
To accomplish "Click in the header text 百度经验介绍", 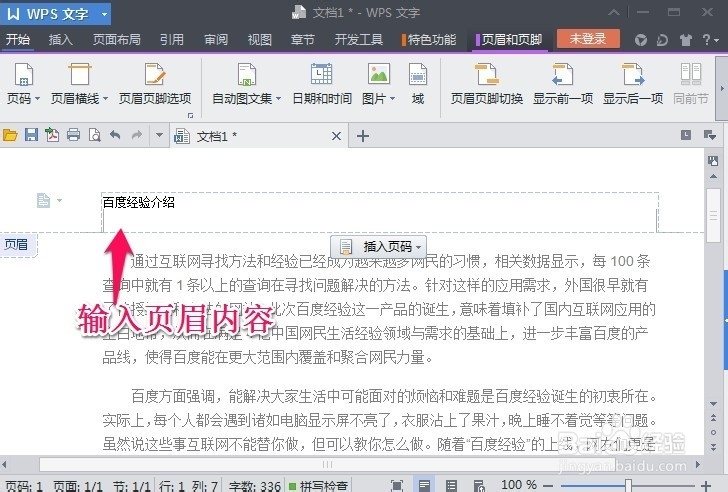I will tap(138, 202).
